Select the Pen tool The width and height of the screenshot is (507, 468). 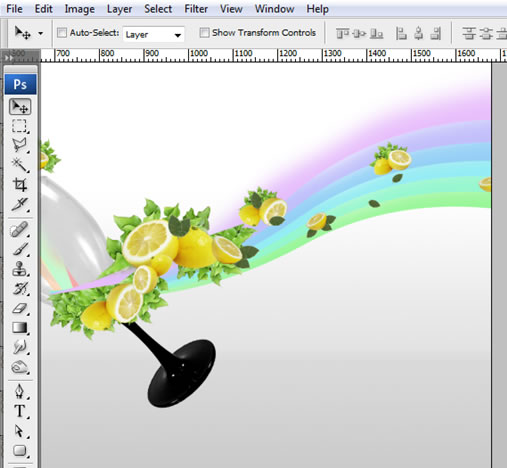tap(20, 391)
